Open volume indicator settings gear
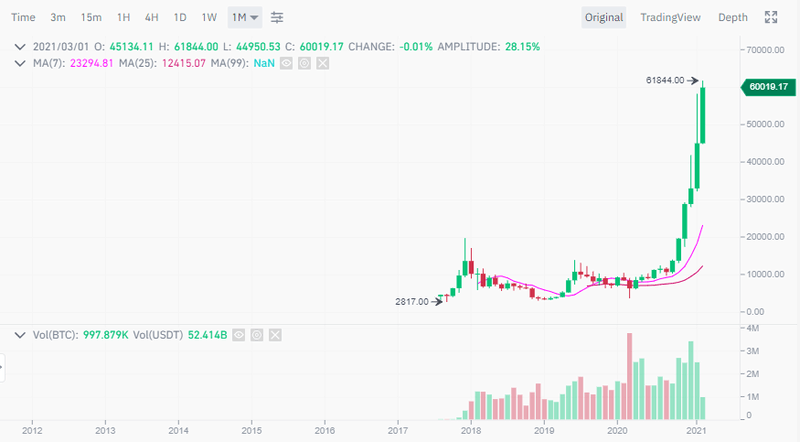This screenshot has height=442, width=800. 257,335
